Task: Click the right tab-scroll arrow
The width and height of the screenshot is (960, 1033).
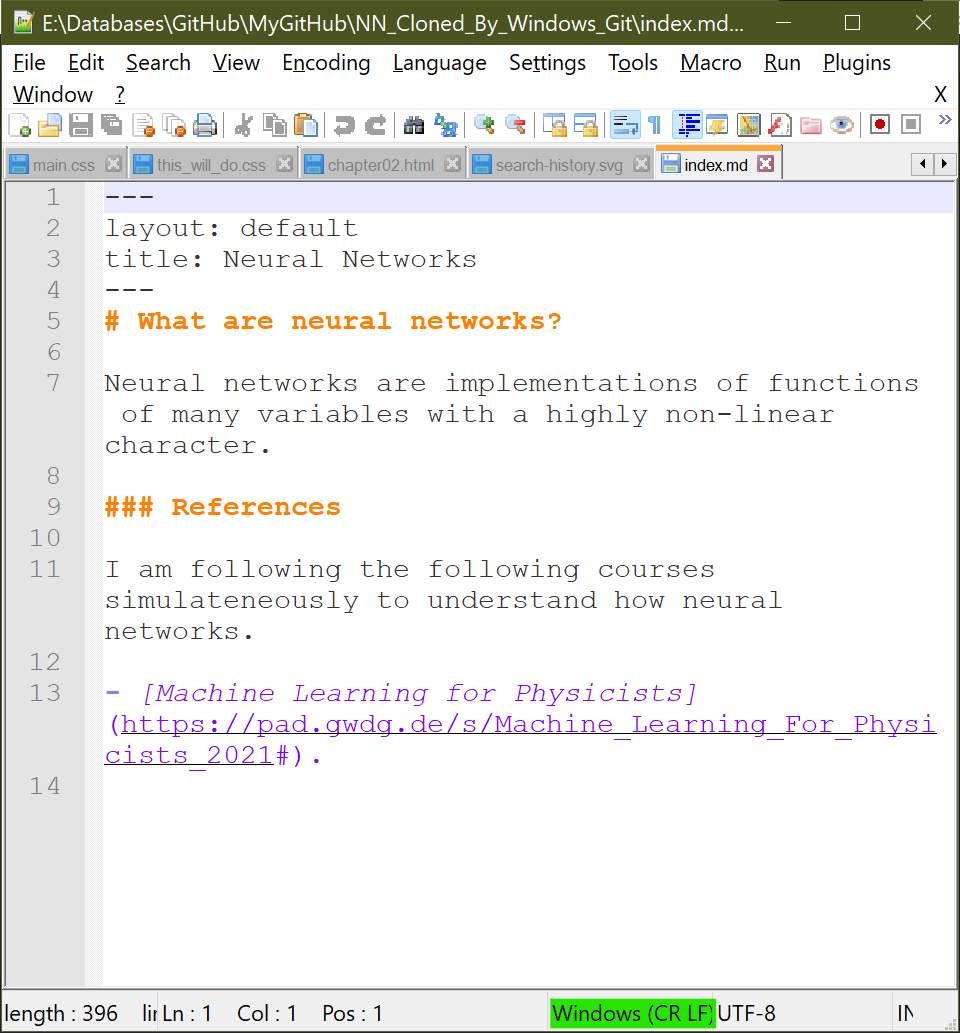Action: click(946, 163)
